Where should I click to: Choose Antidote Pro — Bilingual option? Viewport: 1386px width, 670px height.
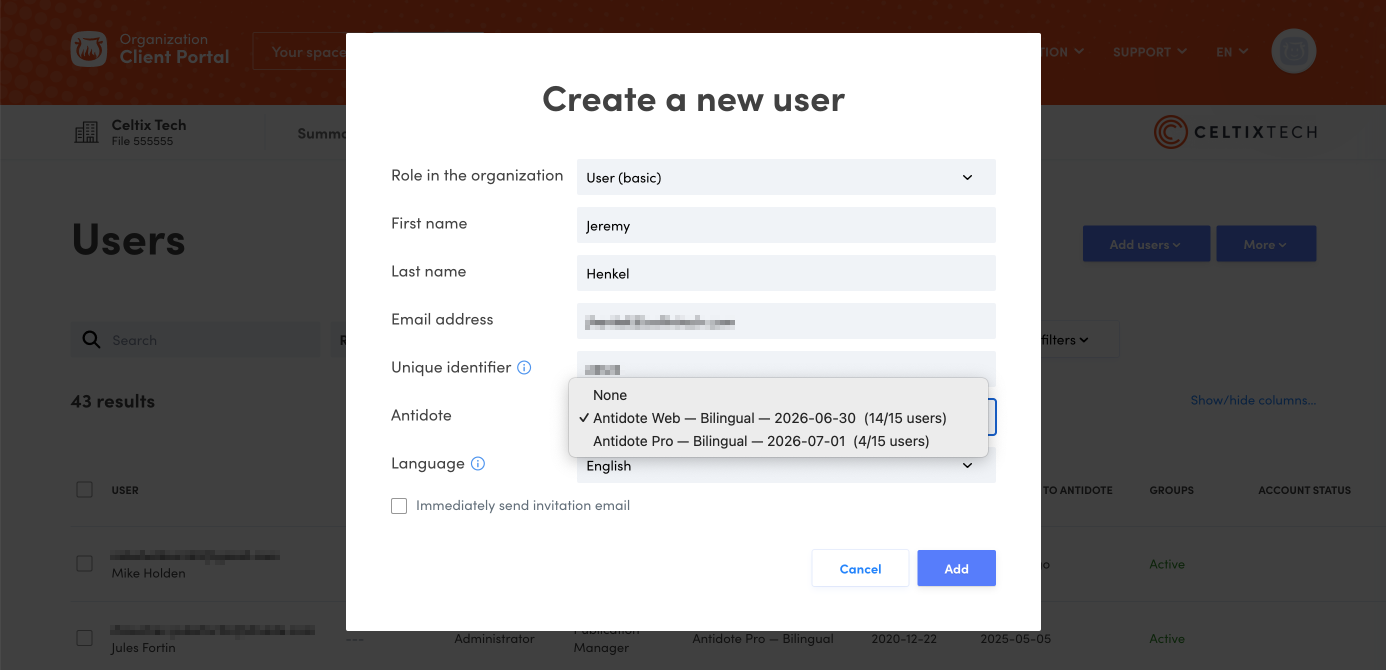click(760, 441)
